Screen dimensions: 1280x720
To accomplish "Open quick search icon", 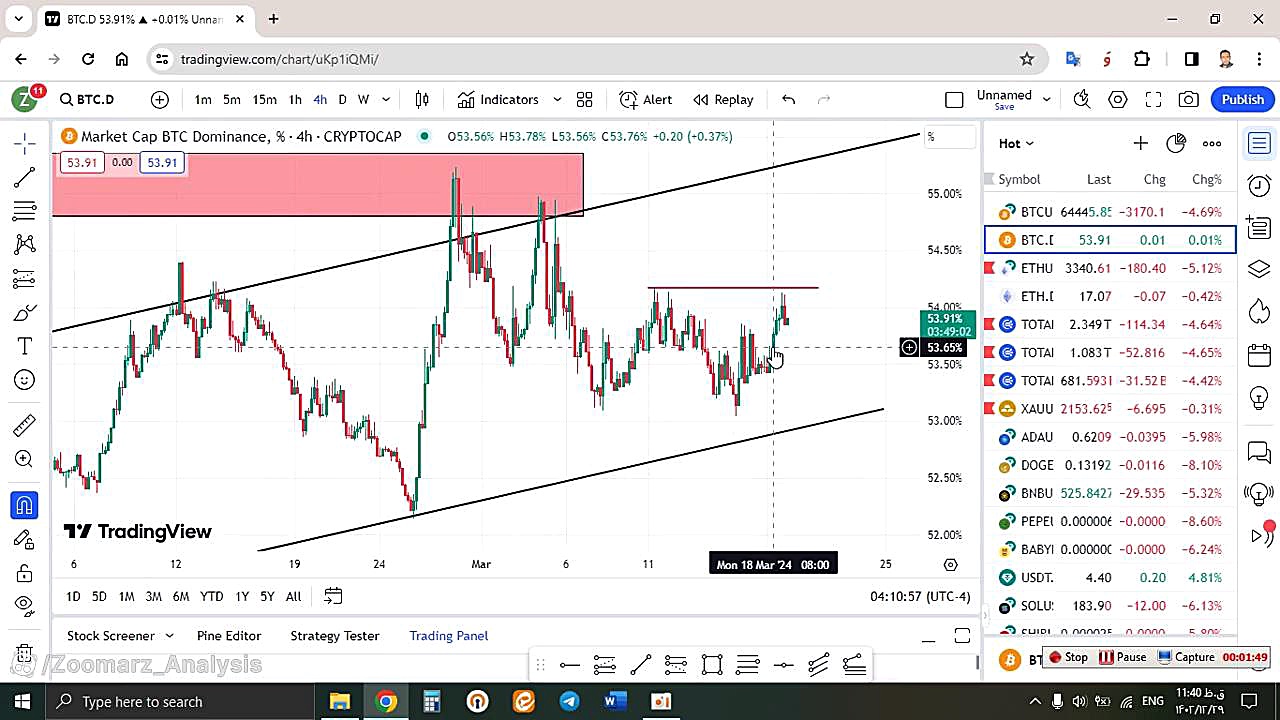I will pos(1082,99).
